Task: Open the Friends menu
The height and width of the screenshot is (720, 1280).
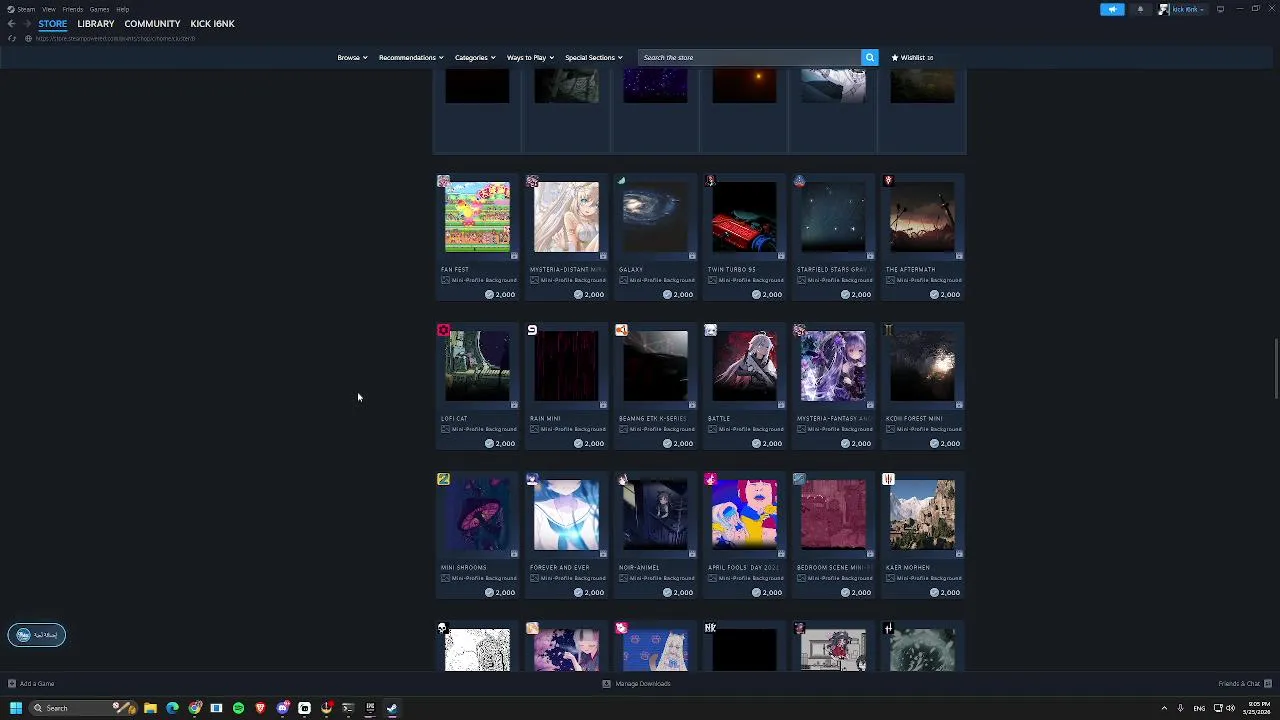Action: coord(73,9)
